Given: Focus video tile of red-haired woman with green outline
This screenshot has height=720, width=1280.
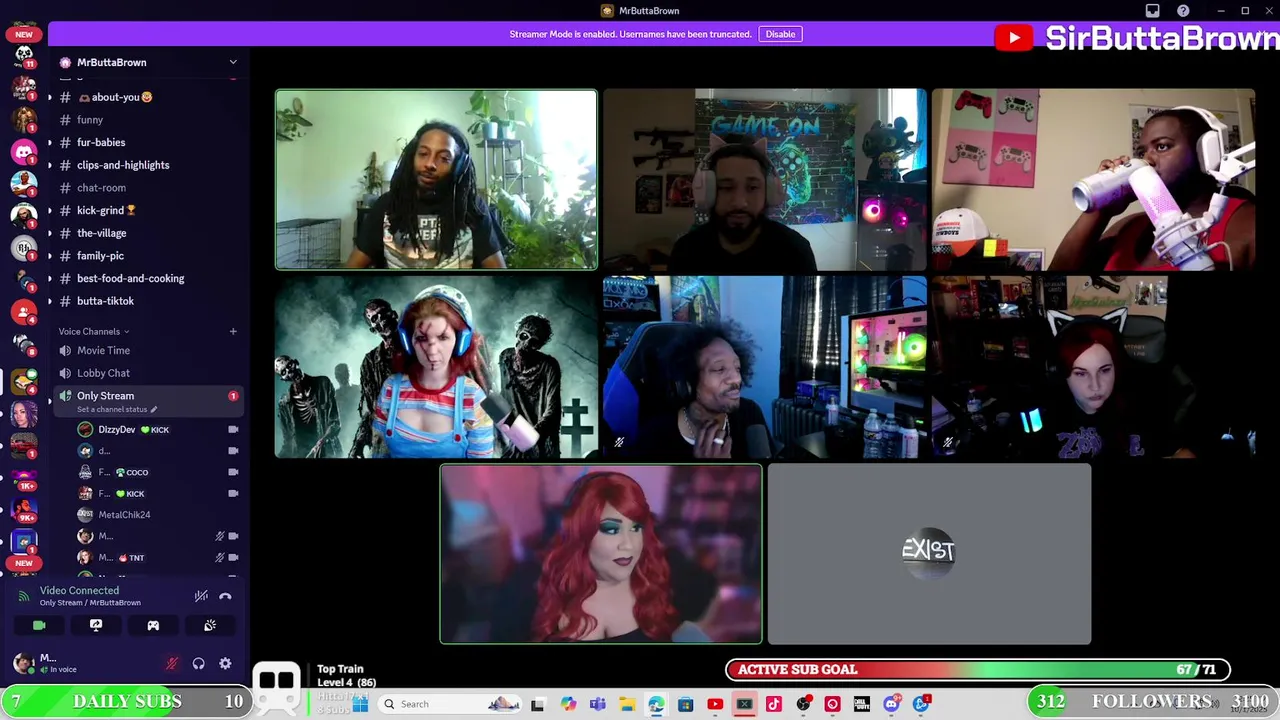Looking at the screenshot, I should click(601, 554).
